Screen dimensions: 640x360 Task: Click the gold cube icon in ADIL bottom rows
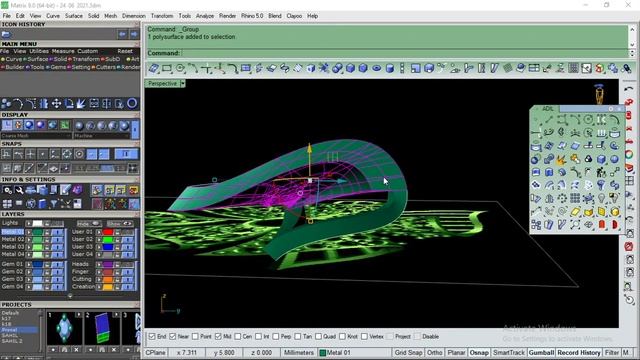tap(614, 211)
